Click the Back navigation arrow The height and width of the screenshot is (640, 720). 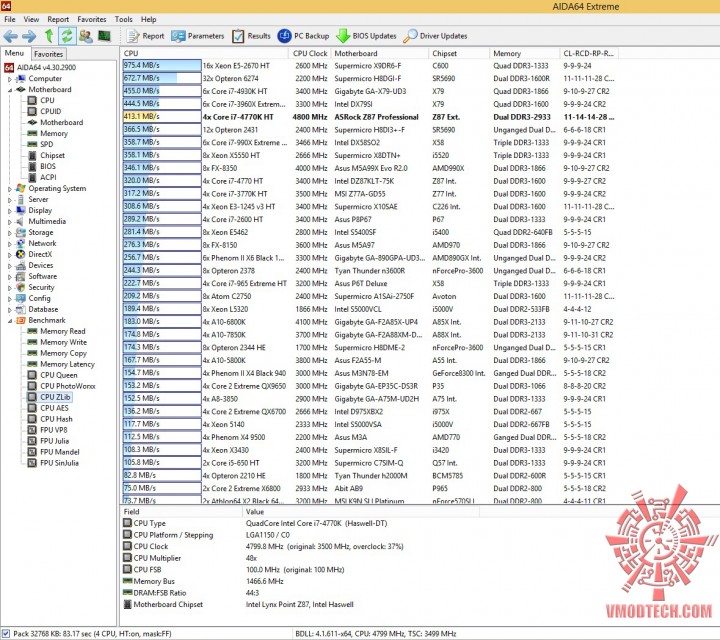coord(11,36)
